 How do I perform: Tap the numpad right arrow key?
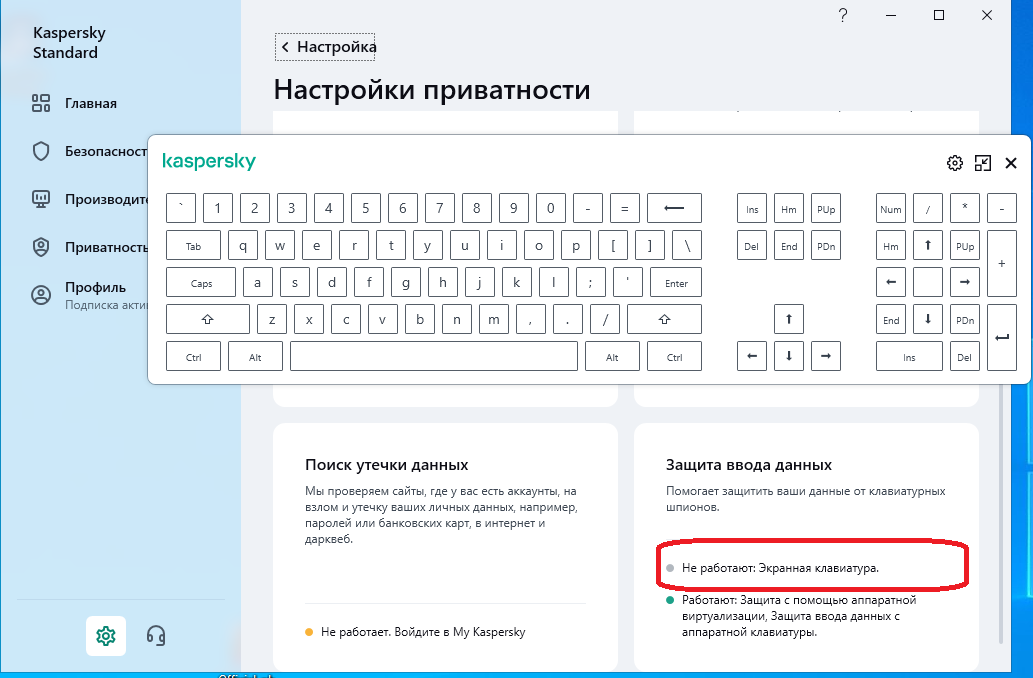[964, 282]
